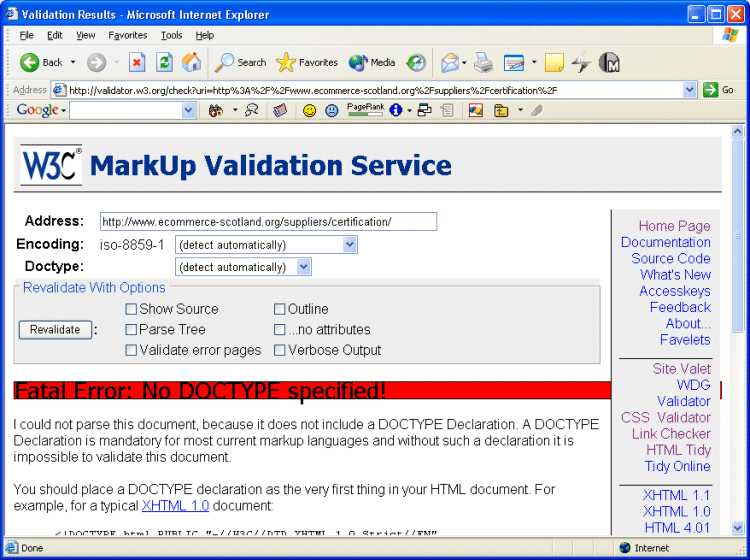
Task: Click the Edit page icon
Action: coord(514,63)
